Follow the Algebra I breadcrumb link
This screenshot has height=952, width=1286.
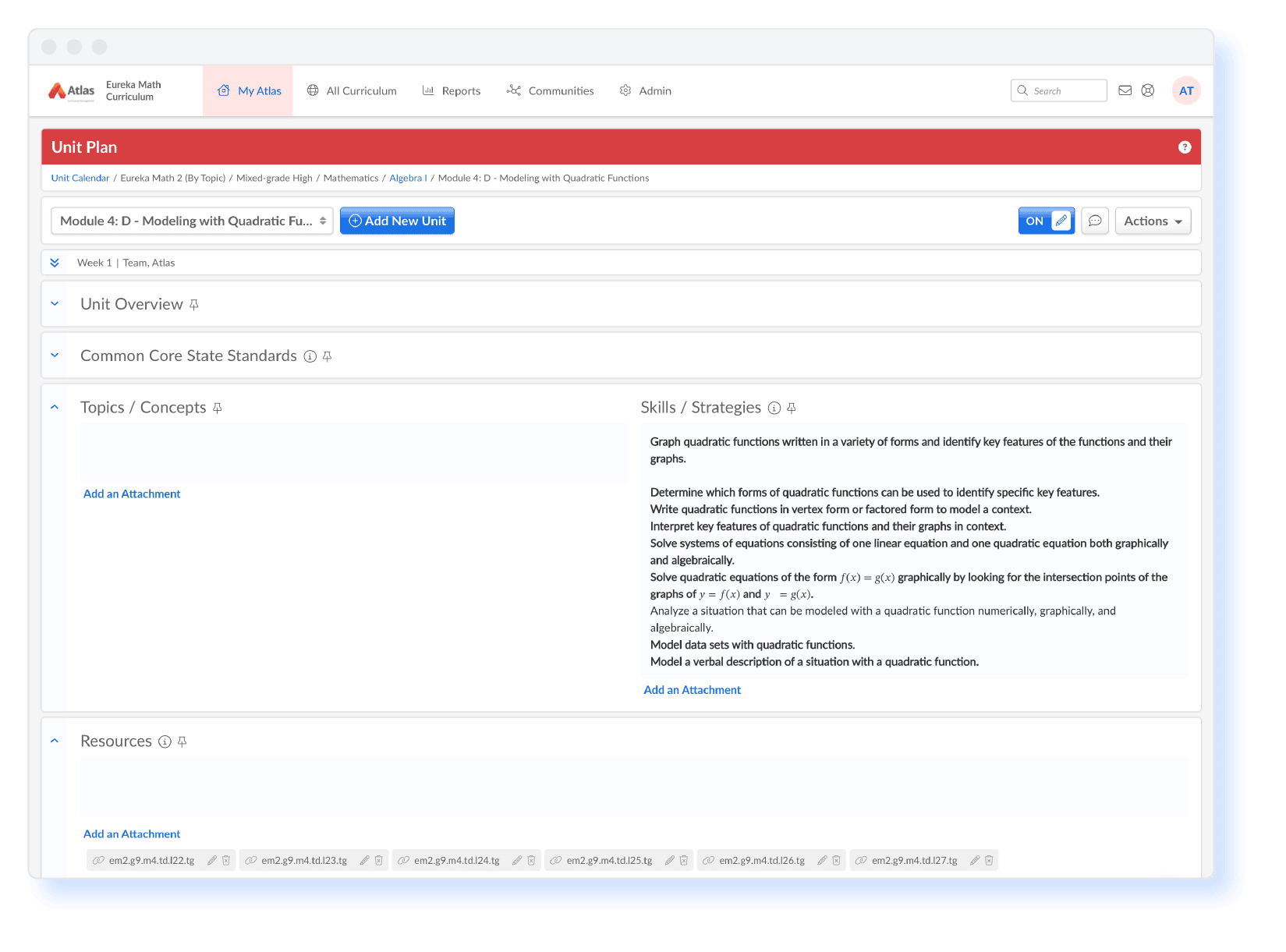[408, 178]
